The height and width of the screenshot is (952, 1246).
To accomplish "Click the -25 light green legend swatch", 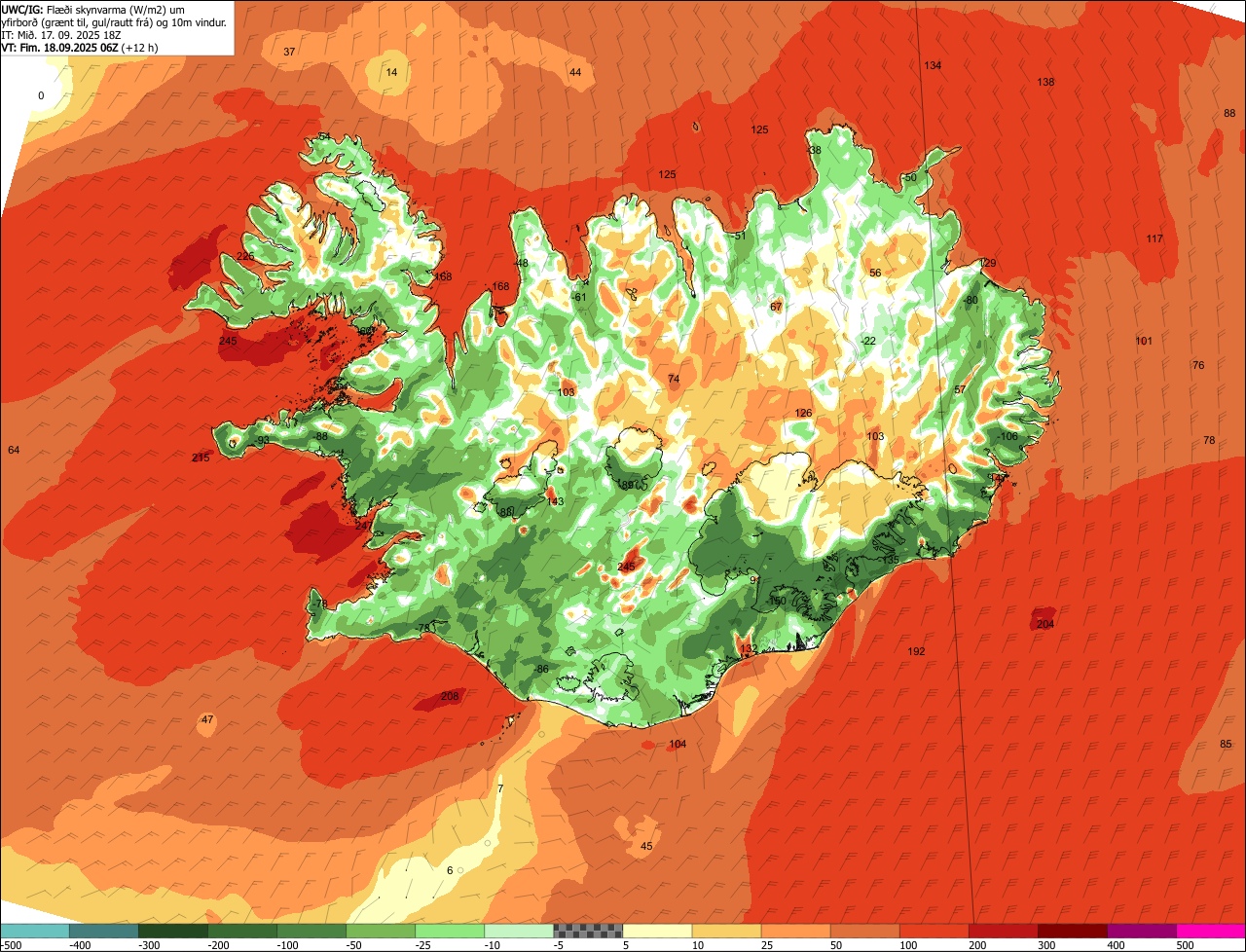I will pos(450,931).
